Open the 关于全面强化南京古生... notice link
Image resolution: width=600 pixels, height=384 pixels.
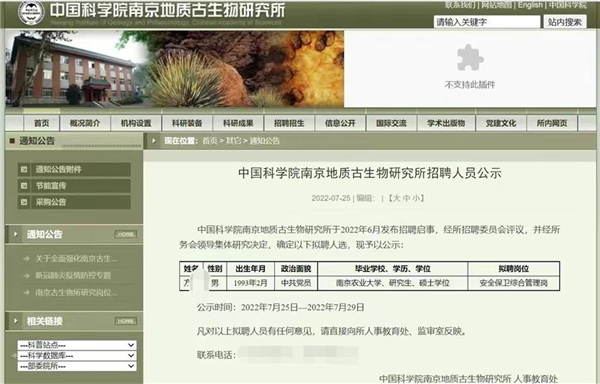coord(76,259)
